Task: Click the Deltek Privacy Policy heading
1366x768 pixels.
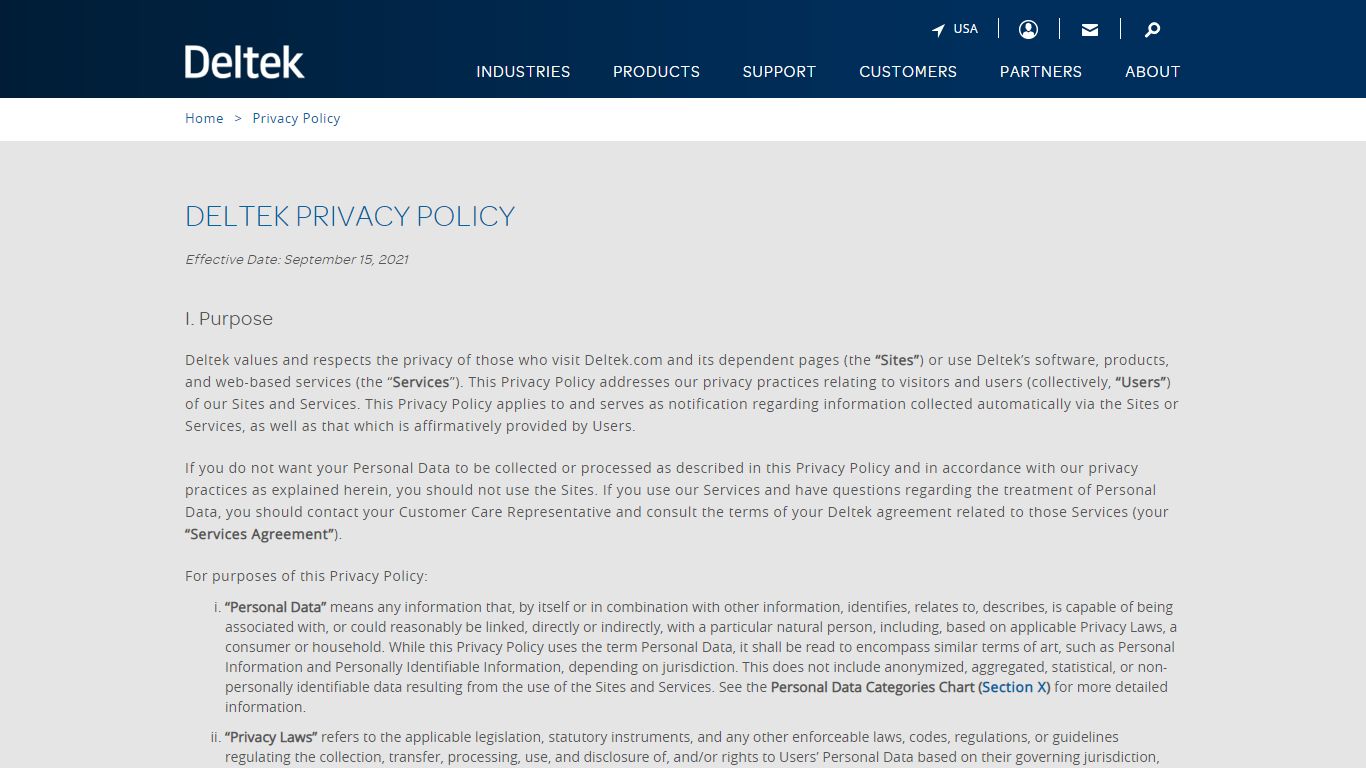Action: click(350, 216)
